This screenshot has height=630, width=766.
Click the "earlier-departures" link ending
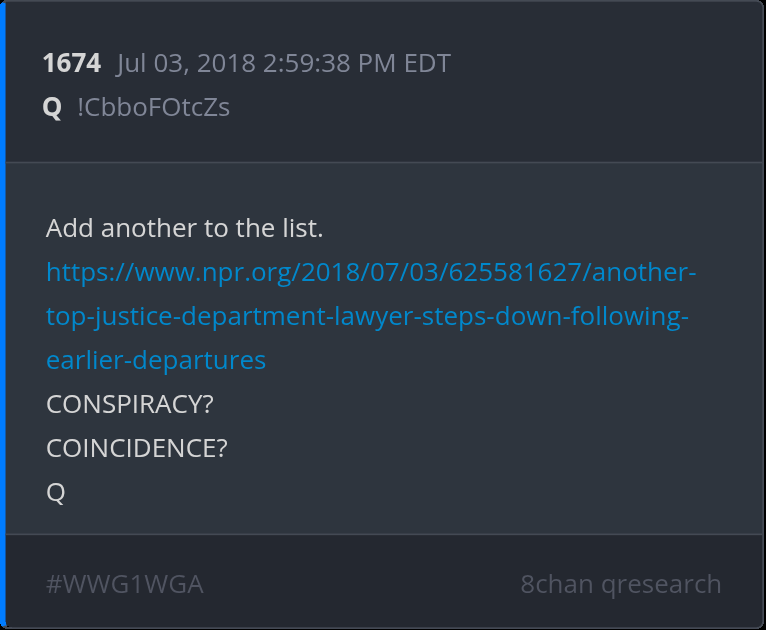point(156,360)
